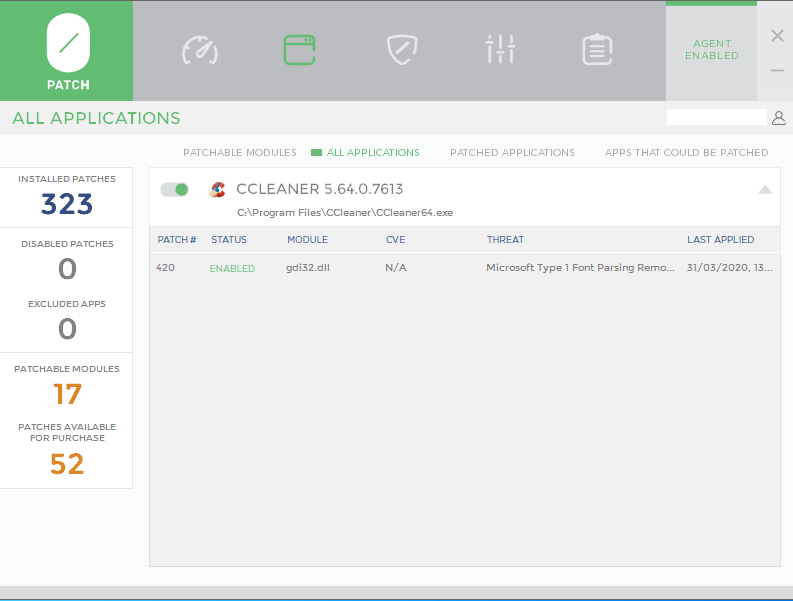Switch to the Patched Applications tab
Screen dimensions: 793x601
click(512, 153)
